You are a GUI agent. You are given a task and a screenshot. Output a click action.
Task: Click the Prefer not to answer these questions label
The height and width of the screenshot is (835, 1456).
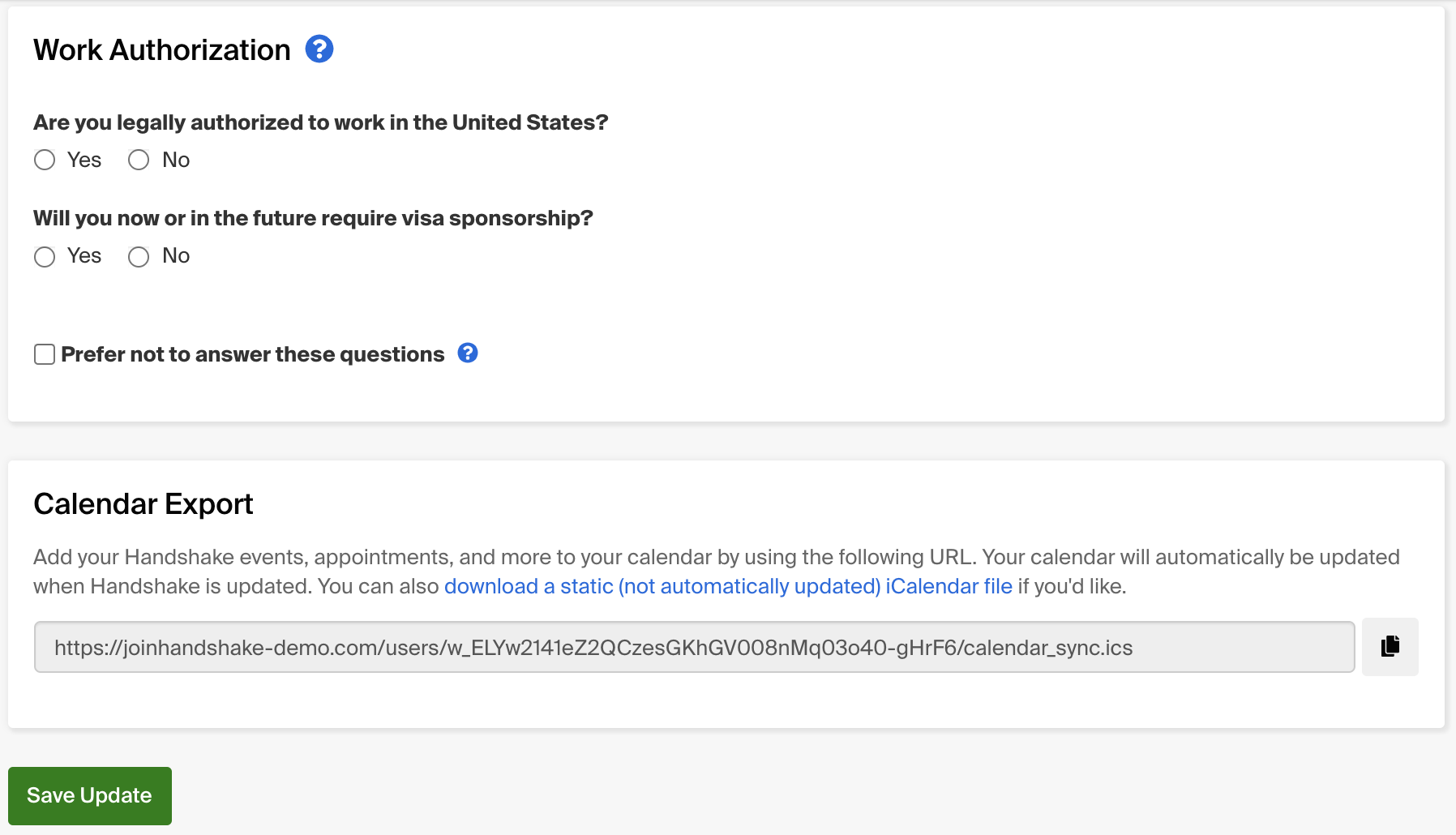pos(252,354)
